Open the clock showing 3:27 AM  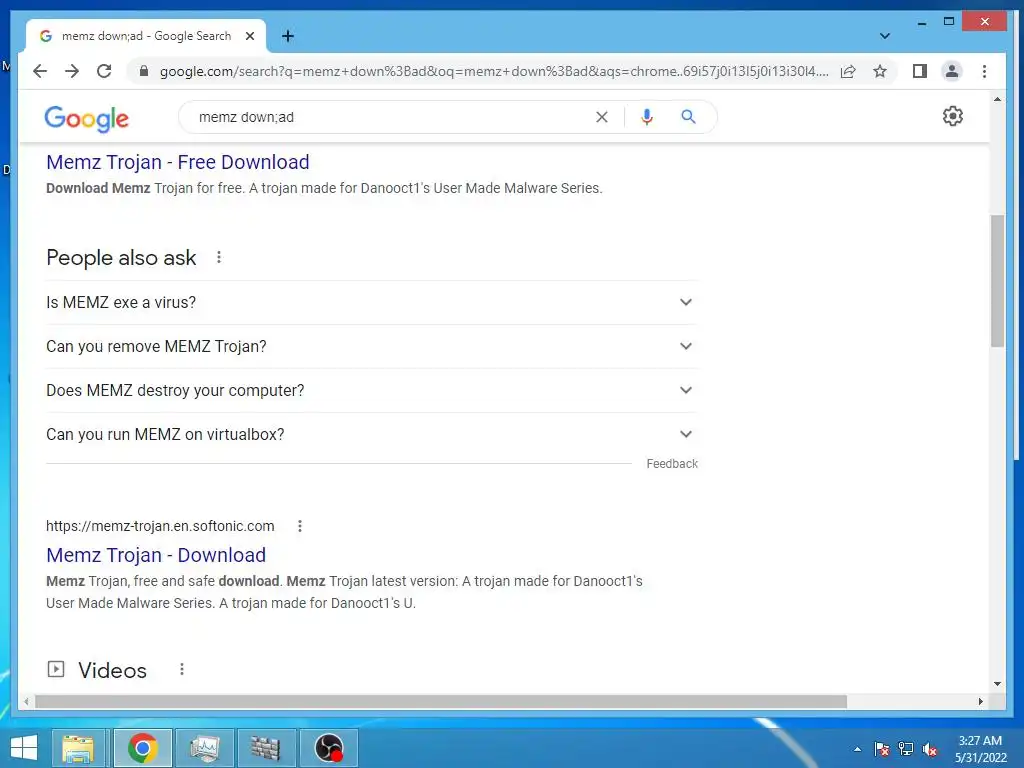tap(980, 749)
